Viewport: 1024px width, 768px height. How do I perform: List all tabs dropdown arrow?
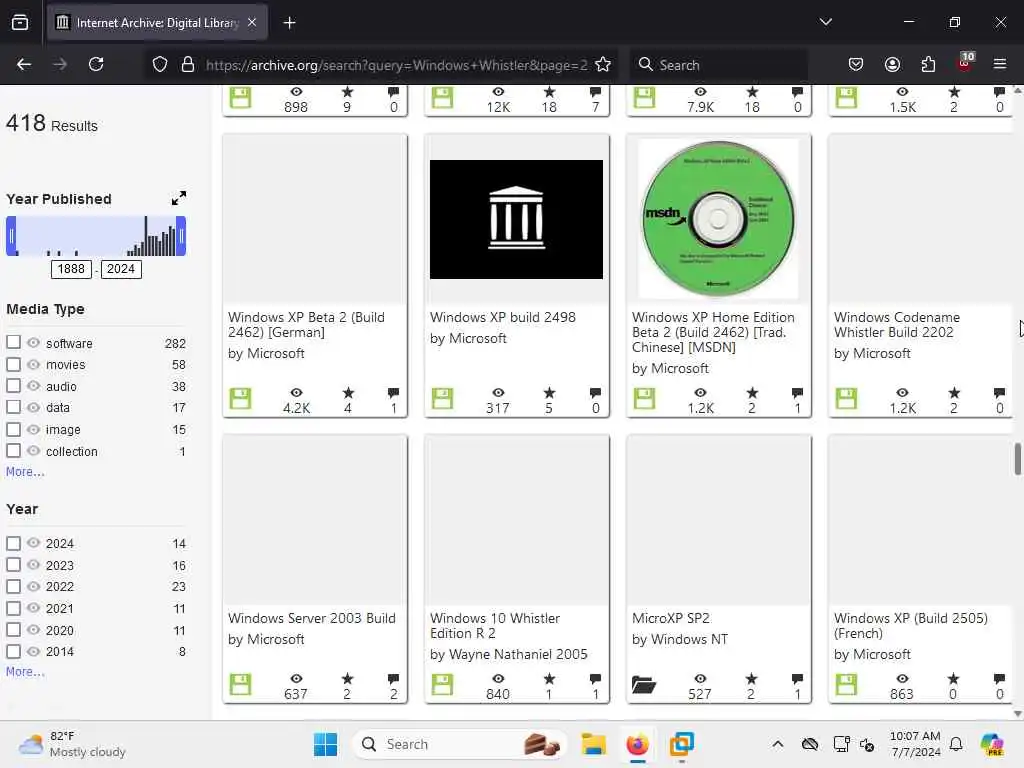(x=825, y=22)
